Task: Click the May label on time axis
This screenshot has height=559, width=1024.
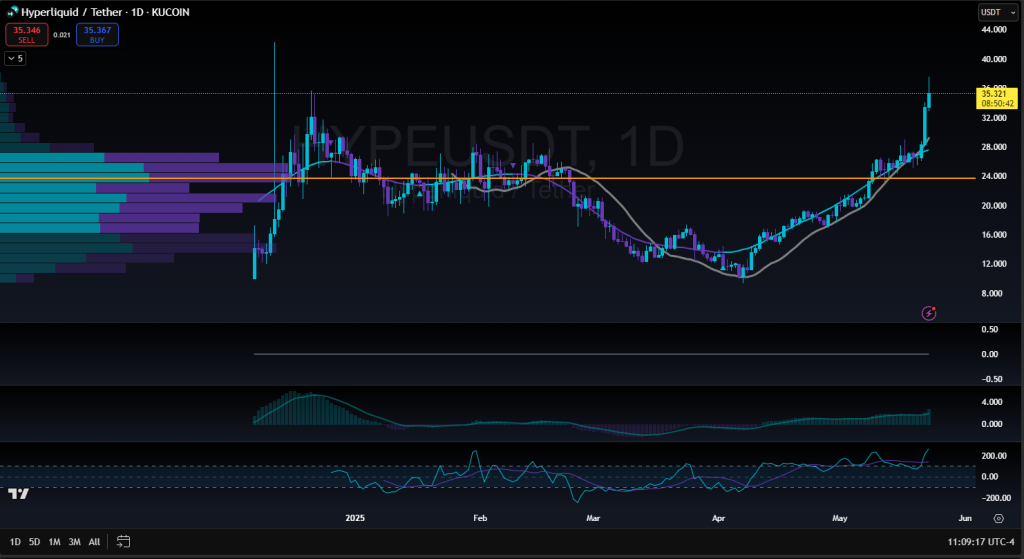Action: pyautogui.click(x=840, y=519)
